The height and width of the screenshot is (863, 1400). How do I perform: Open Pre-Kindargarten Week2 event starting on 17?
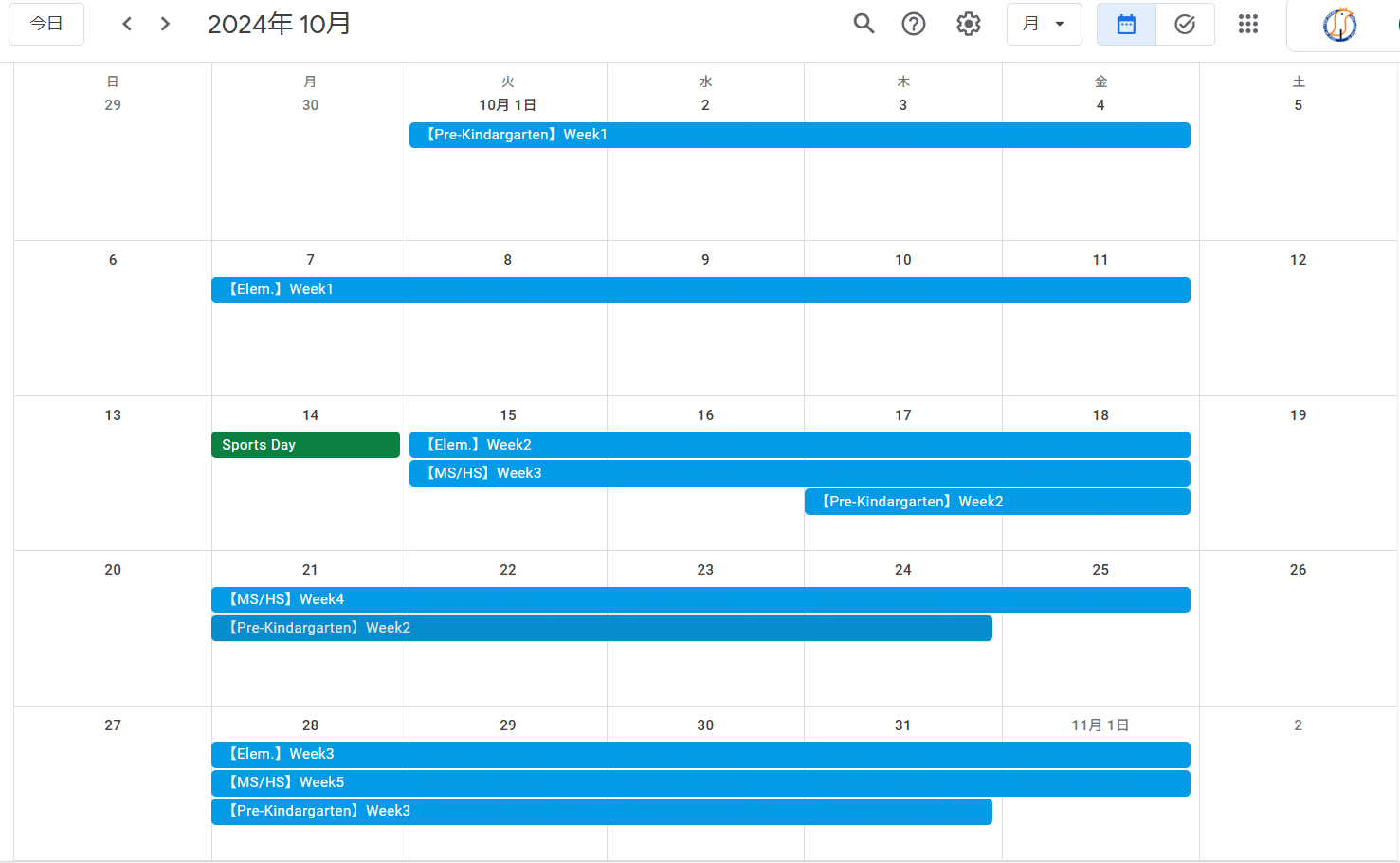click(997, 502)
